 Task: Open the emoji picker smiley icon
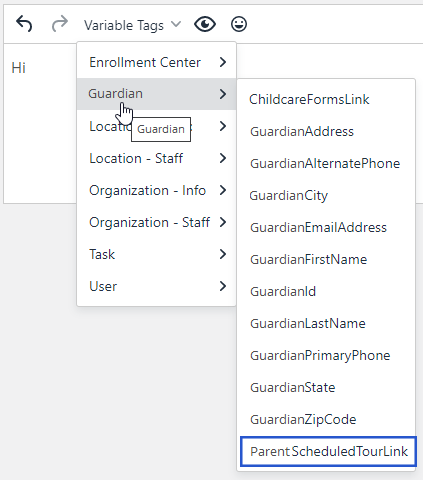click(239, 24)
